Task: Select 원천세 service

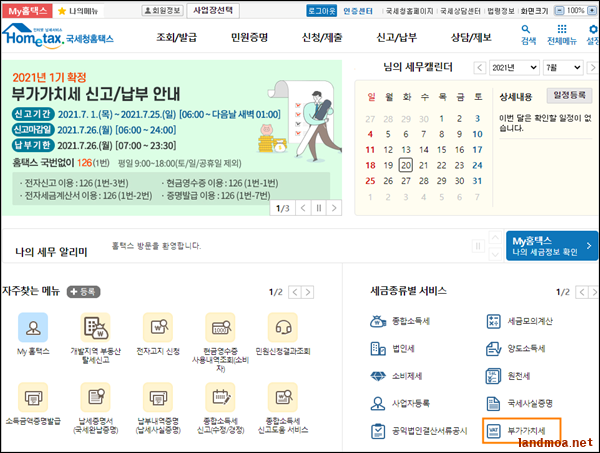Action: [x=508, y=376]
